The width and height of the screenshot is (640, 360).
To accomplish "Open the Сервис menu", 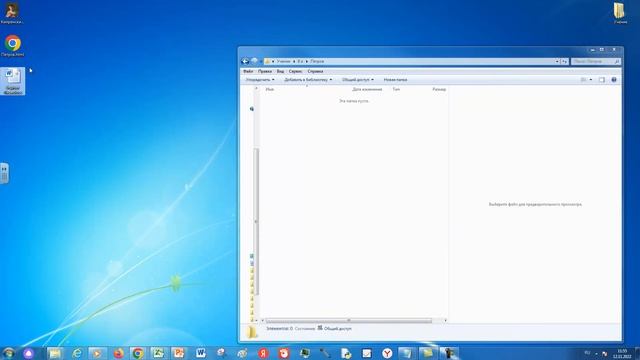I will pos(295,71).
